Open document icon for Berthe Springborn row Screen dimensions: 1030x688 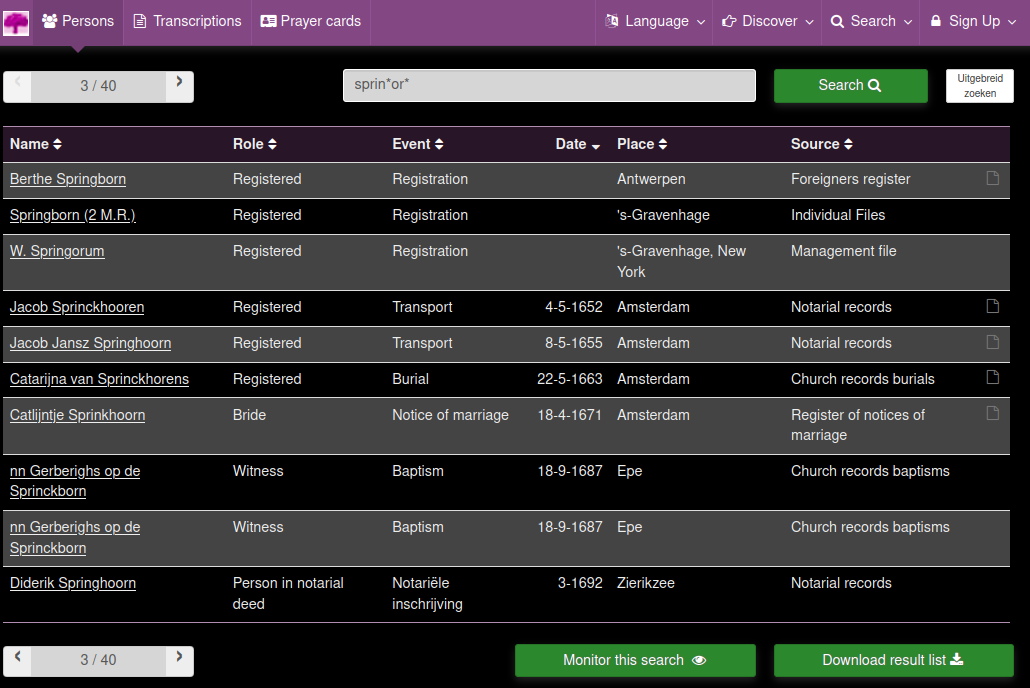[992, 178]
